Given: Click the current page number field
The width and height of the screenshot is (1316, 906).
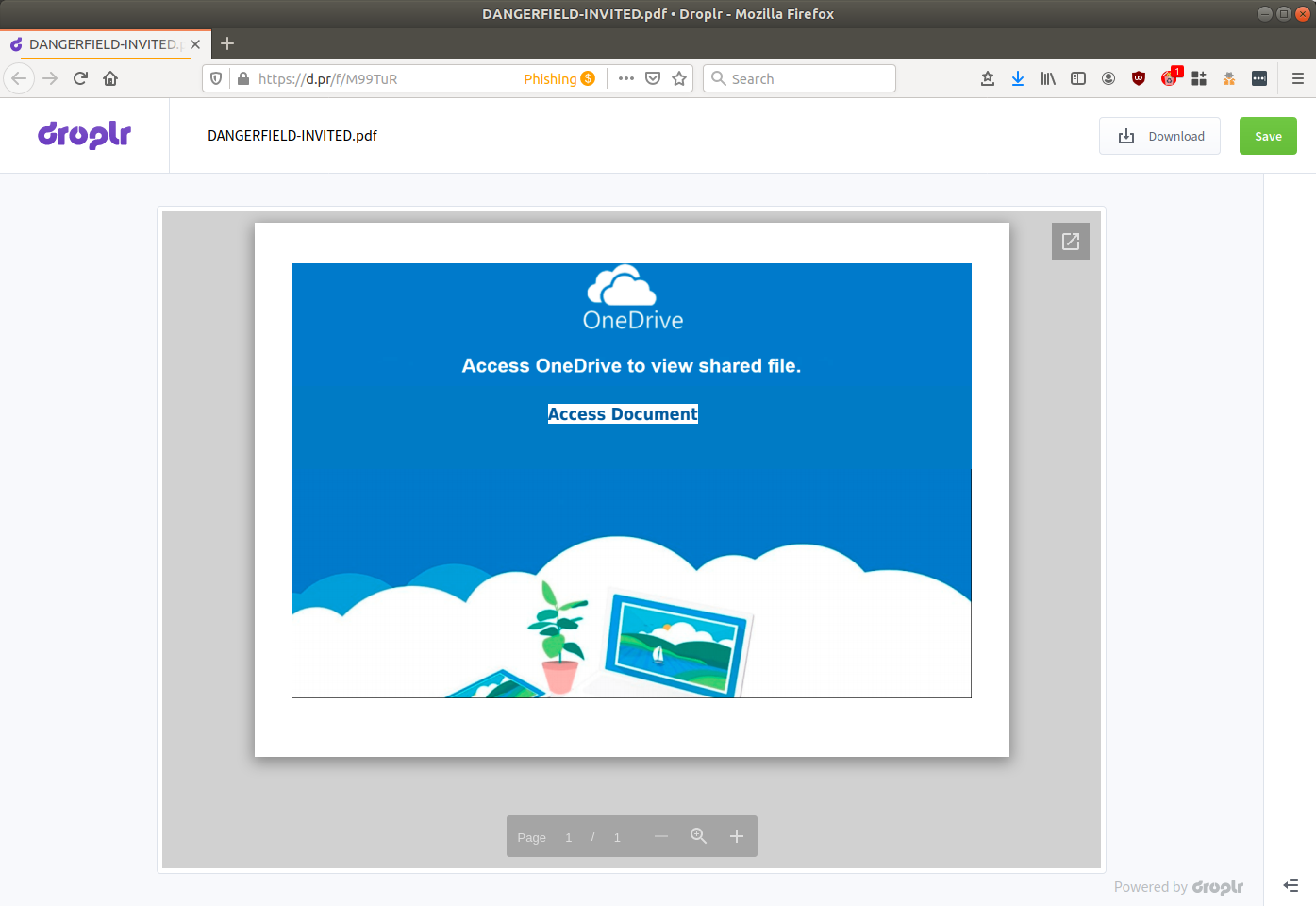Looking at the screenshot, I should coord(569,837).
